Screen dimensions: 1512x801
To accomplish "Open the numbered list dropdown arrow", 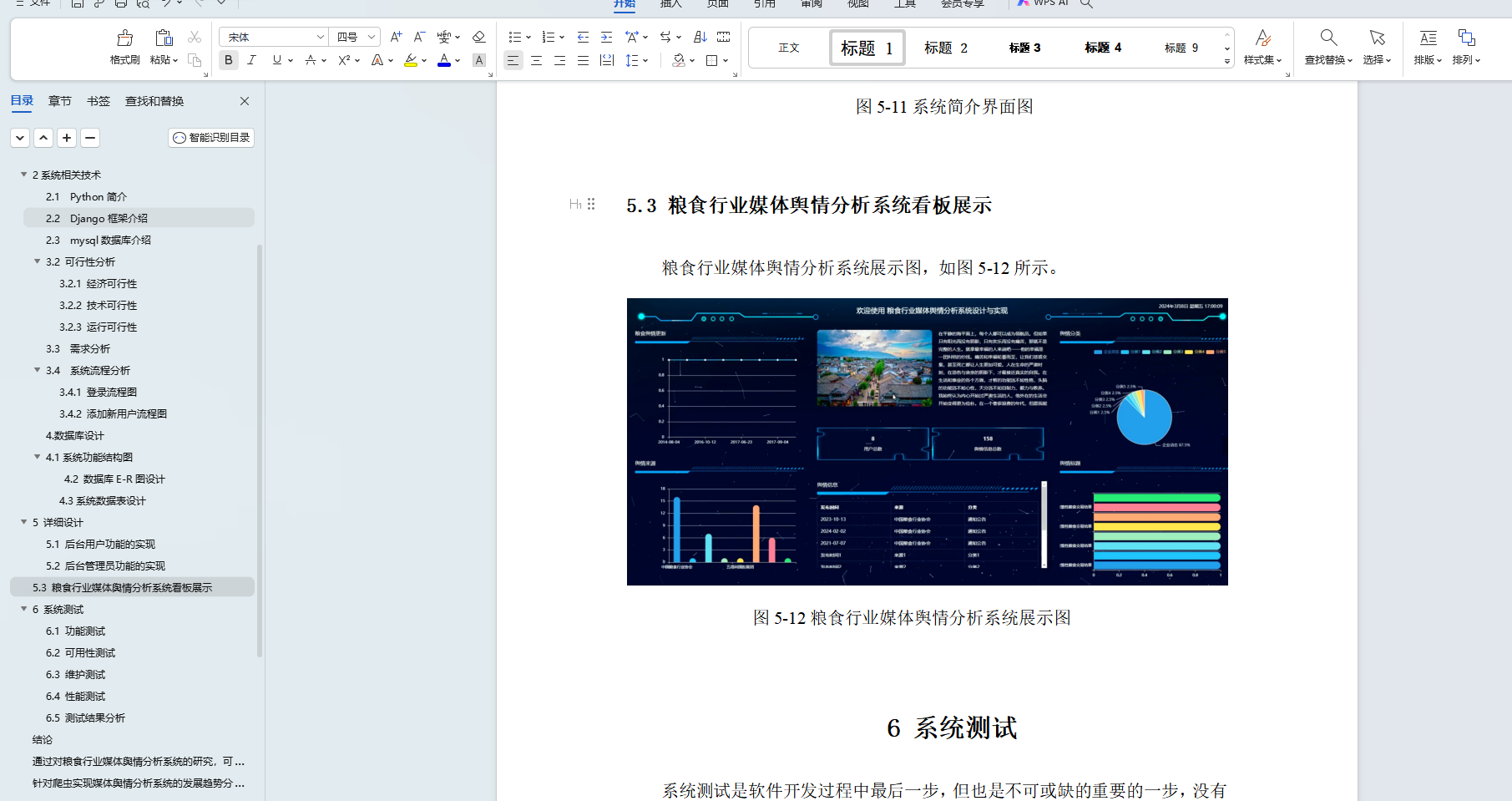I will tap(562, 37).
